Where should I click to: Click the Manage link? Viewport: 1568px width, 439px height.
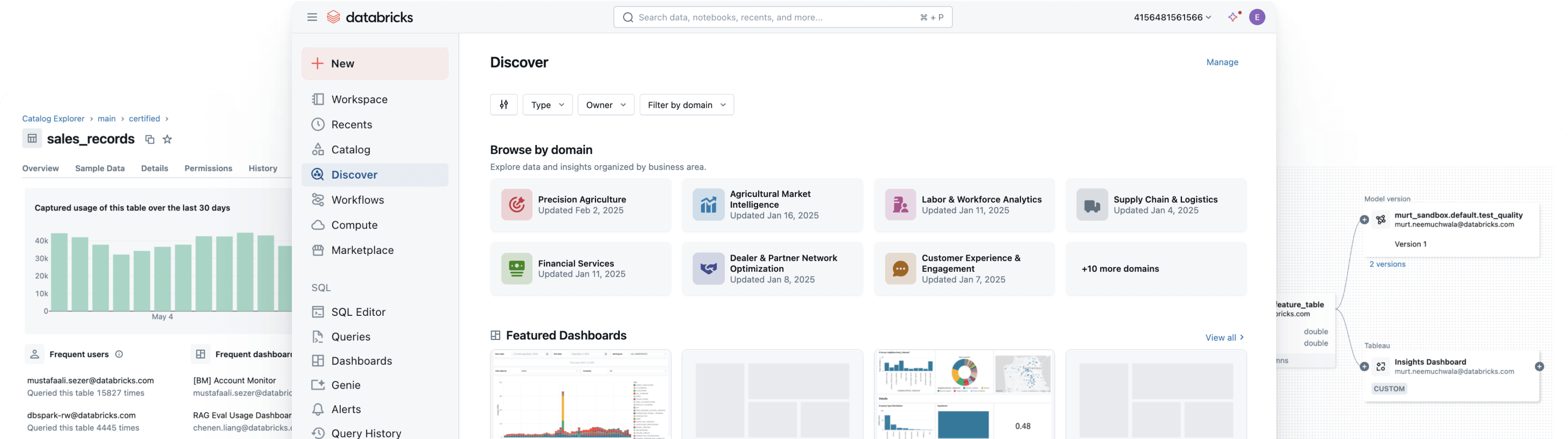click(x=1222, y=62)
